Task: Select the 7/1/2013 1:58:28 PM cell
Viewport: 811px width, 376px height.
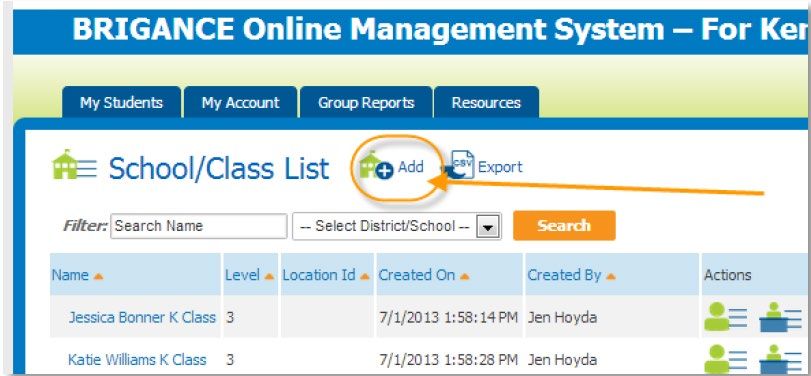Action: click(x=448, y=359)
